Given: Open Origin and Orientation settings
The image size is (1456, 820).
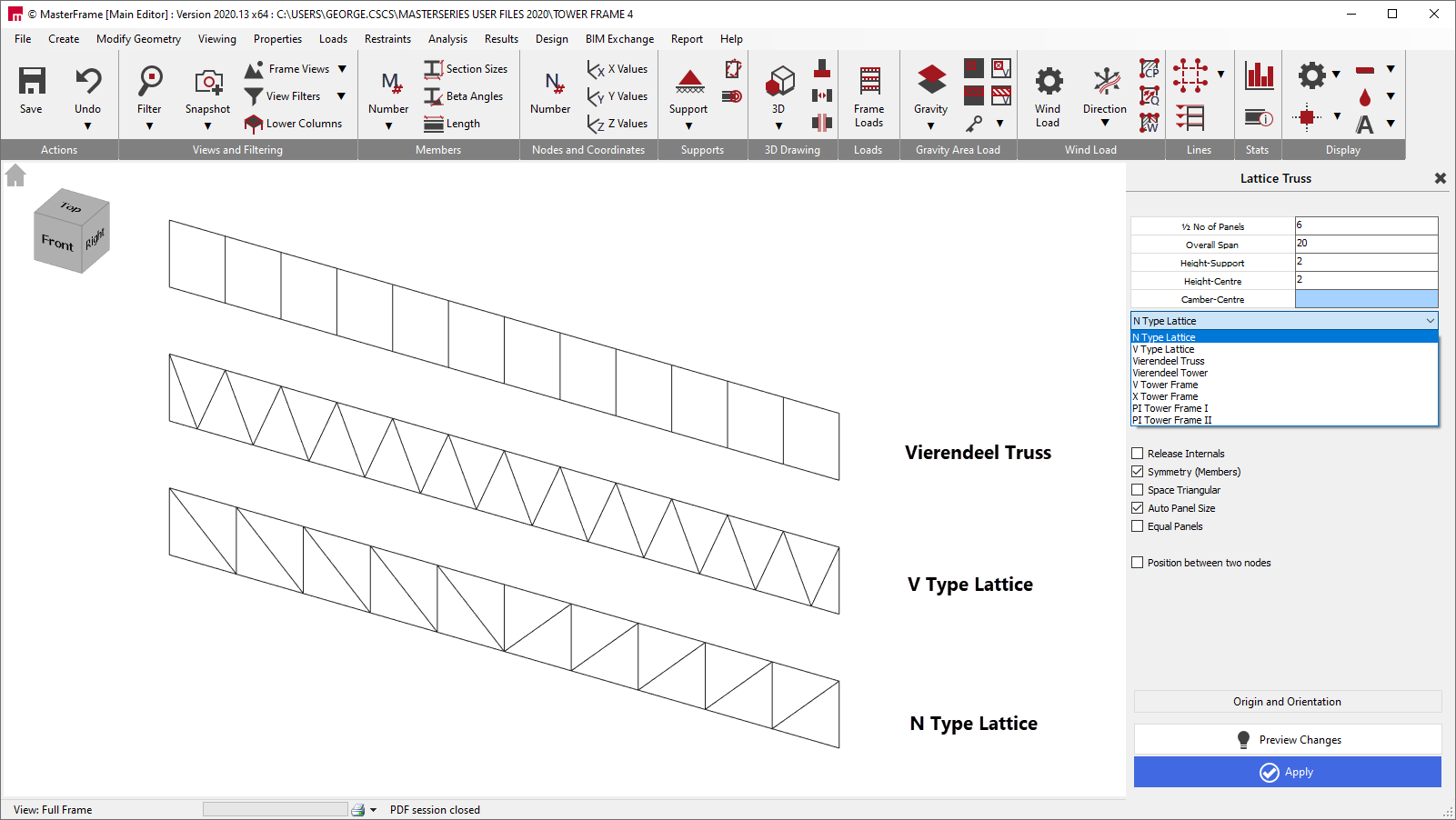Looking at the screenshot, I should click(1287, 701).
